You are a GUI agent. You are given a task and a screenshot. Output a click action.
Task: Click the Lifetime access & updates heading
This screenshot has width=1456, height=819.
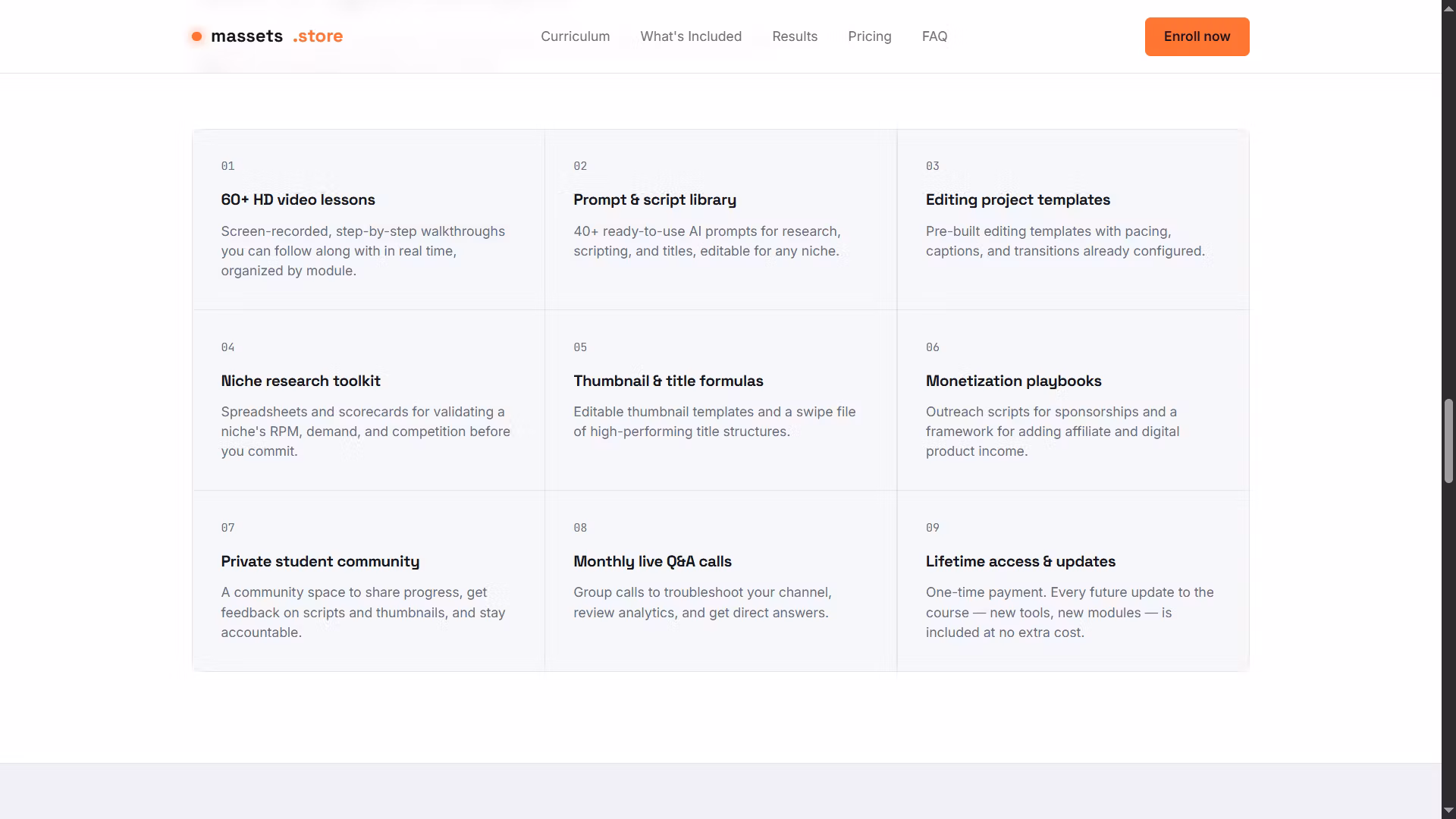pyautogui.click(x=1020, y=561)
